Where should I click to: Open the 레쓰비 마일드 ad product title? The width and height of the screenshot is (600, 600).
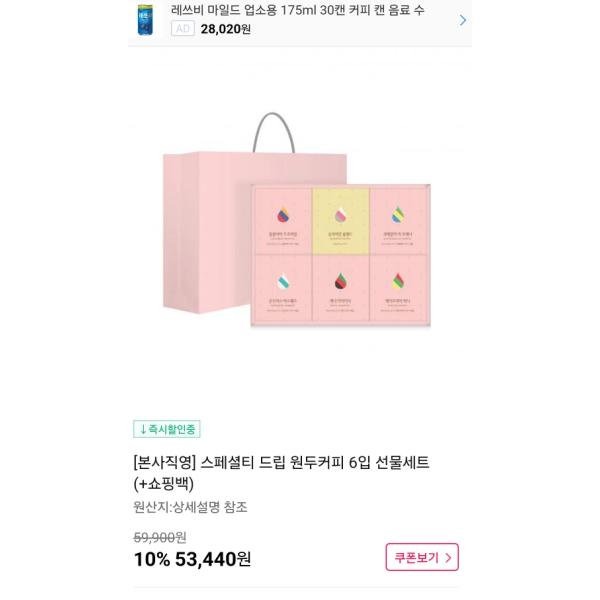tap(298, 10)
